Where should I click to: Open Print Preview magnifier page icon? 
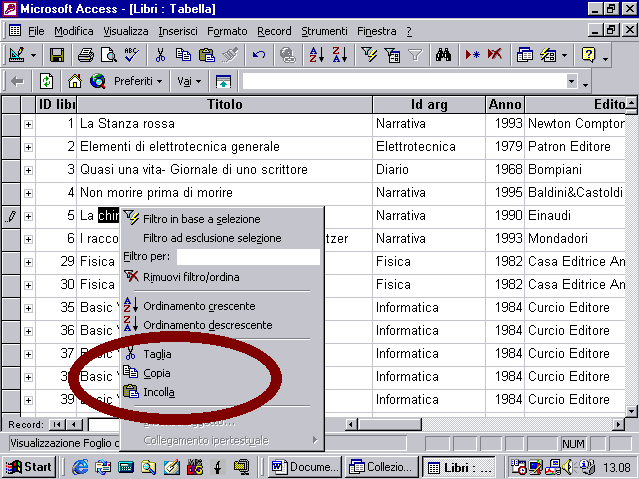109,55
